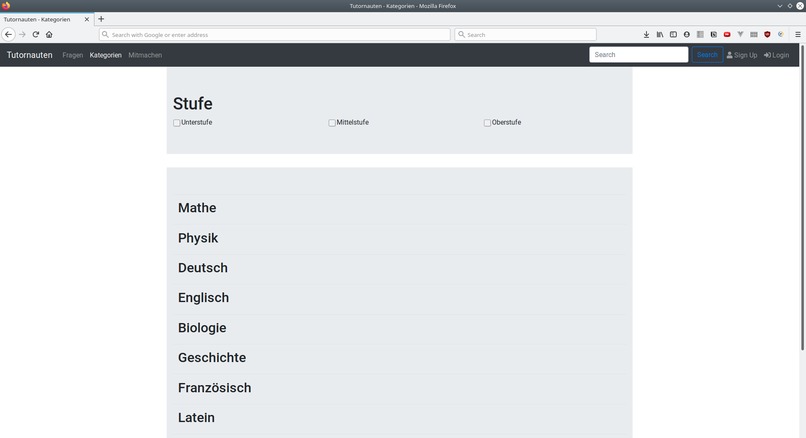
Task: Click the round blue-yellow extension icon
Action: click(x=780, y=34)
